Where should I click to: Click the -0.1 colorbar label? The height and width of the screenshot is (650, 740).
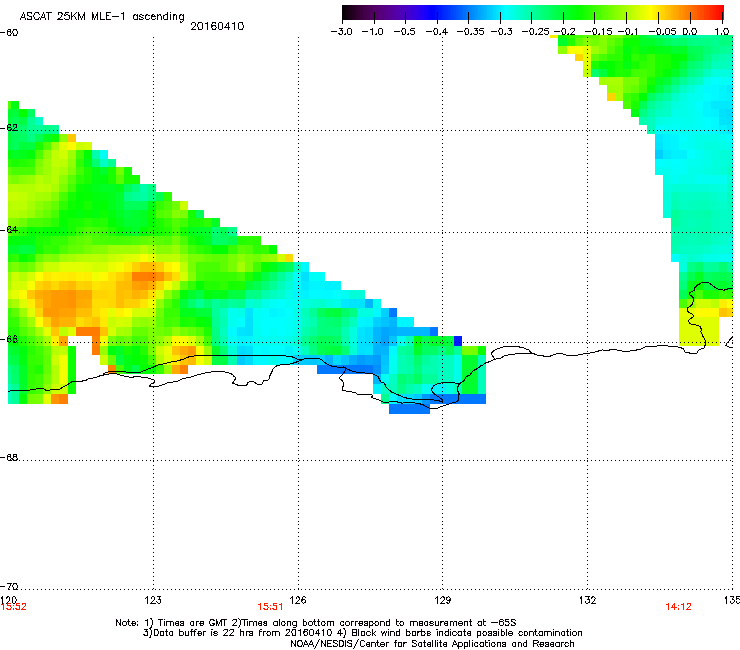[628, 32]
